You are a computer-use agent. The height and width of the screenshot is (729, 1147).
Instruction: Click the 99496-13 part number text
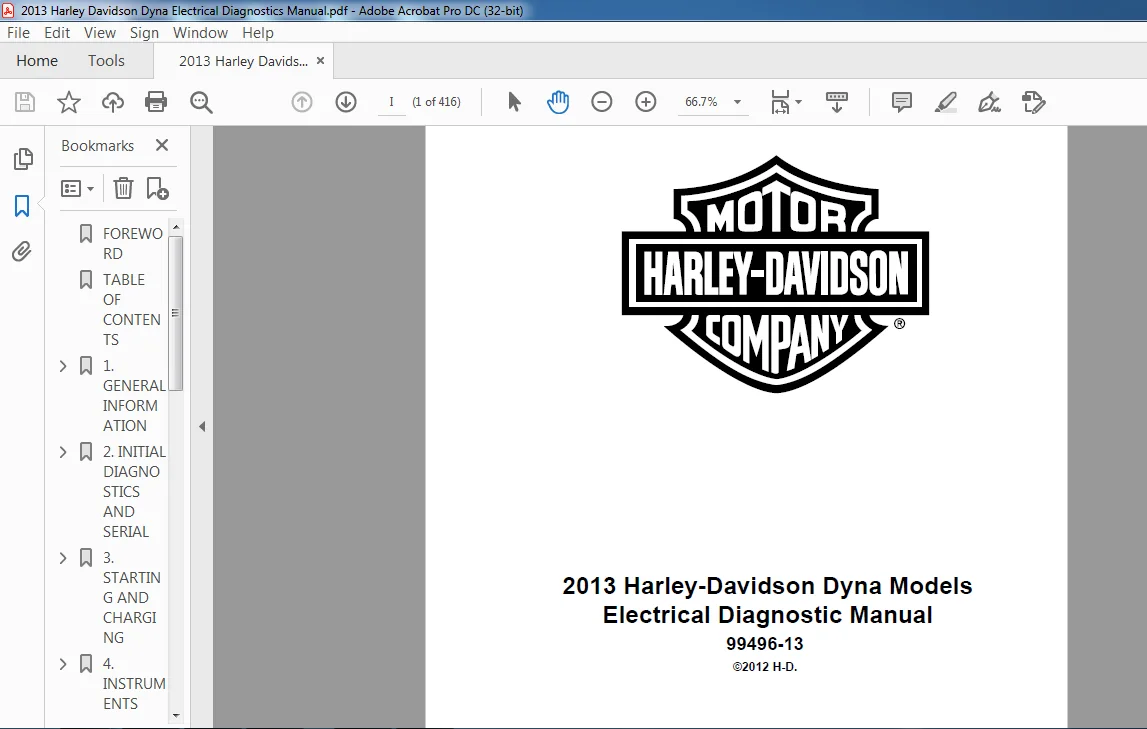click(764, 644)
